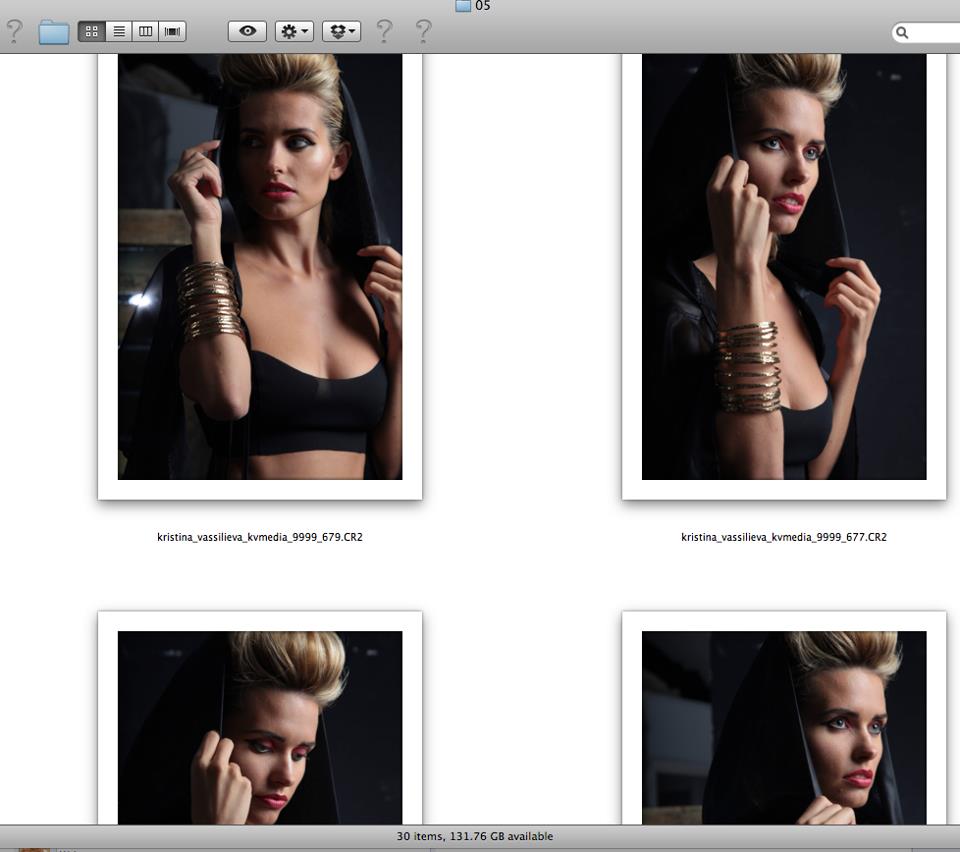The width and height of the screenshot is (960, 852).
Task: Open the Dropbox dropdown menu
Action: click(x=342, y=31)
